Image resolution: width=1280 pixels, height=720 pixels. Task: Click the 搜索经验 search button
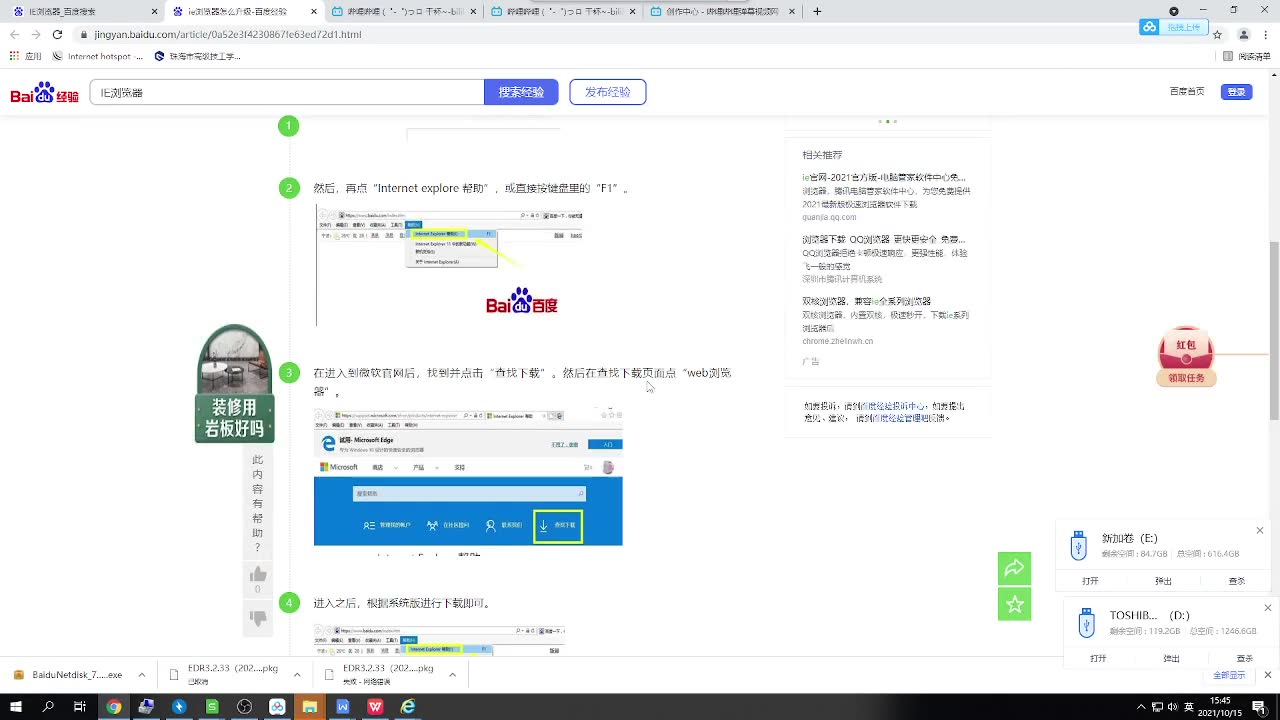(x=521, y=92)
